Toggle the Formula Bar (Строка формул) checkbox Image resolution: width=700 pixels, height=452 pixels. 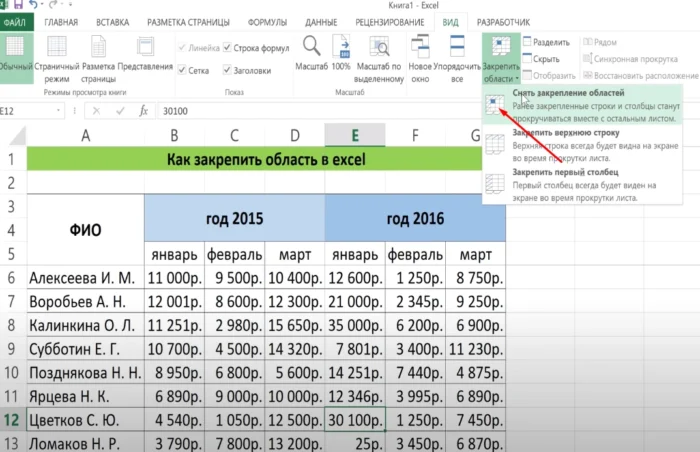click(228, 47)
